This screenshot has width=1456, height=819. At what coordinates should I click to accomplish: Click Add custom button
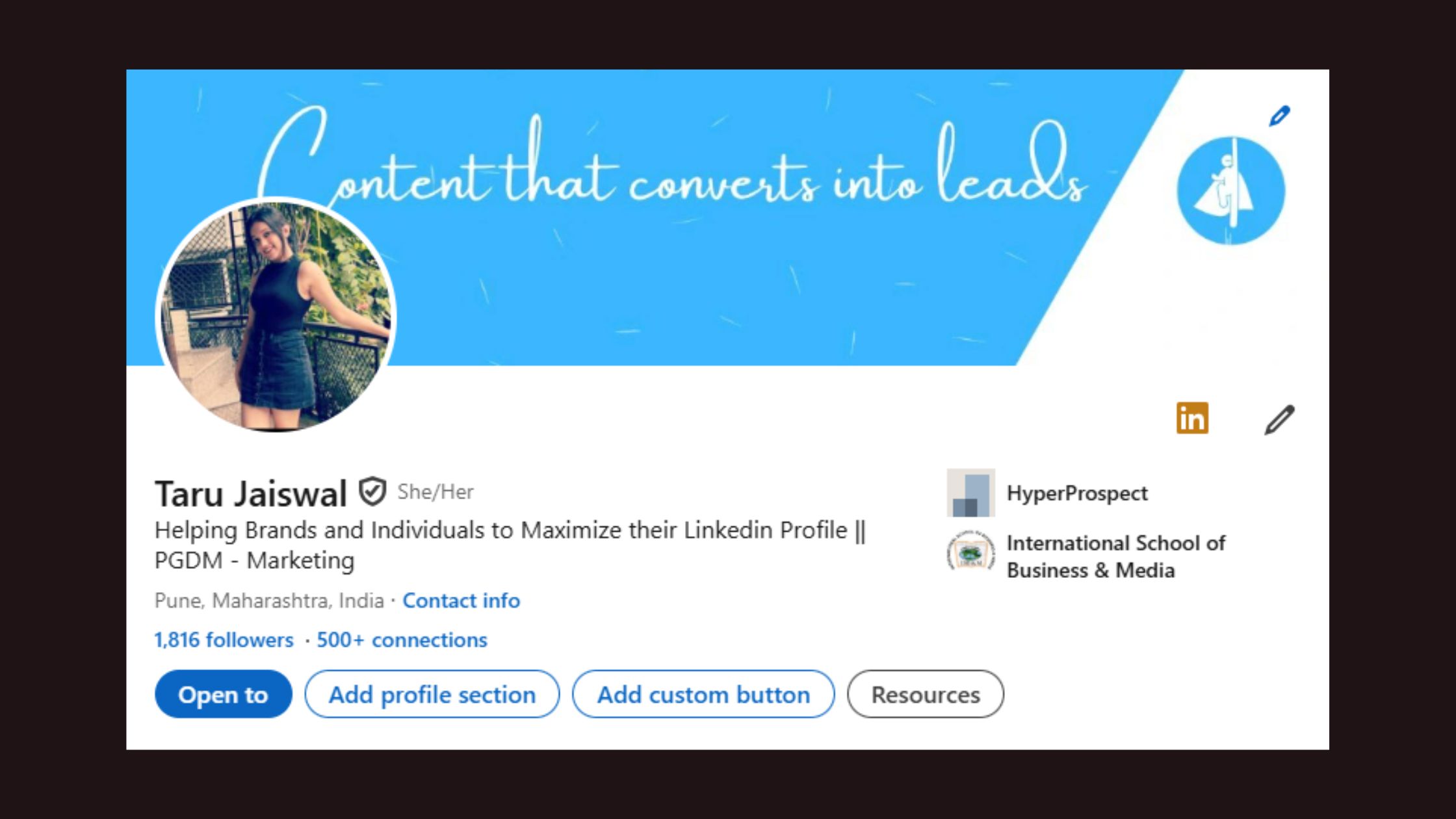coord(703,694)
